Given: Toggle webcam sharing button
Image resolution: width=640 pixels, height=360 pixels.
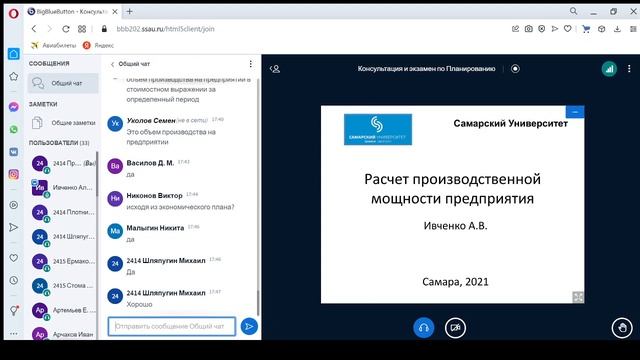Looking at the screenshot, I should point(455,328).
